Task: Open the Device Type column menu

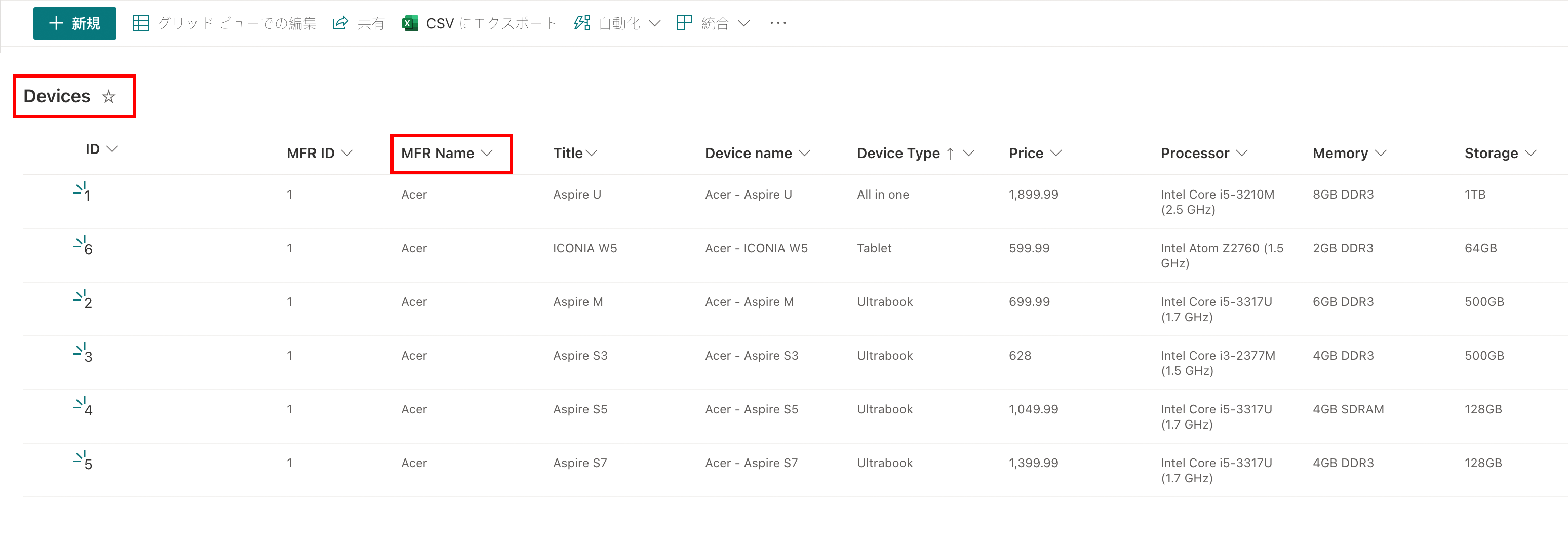Action: tap(968, 153)
